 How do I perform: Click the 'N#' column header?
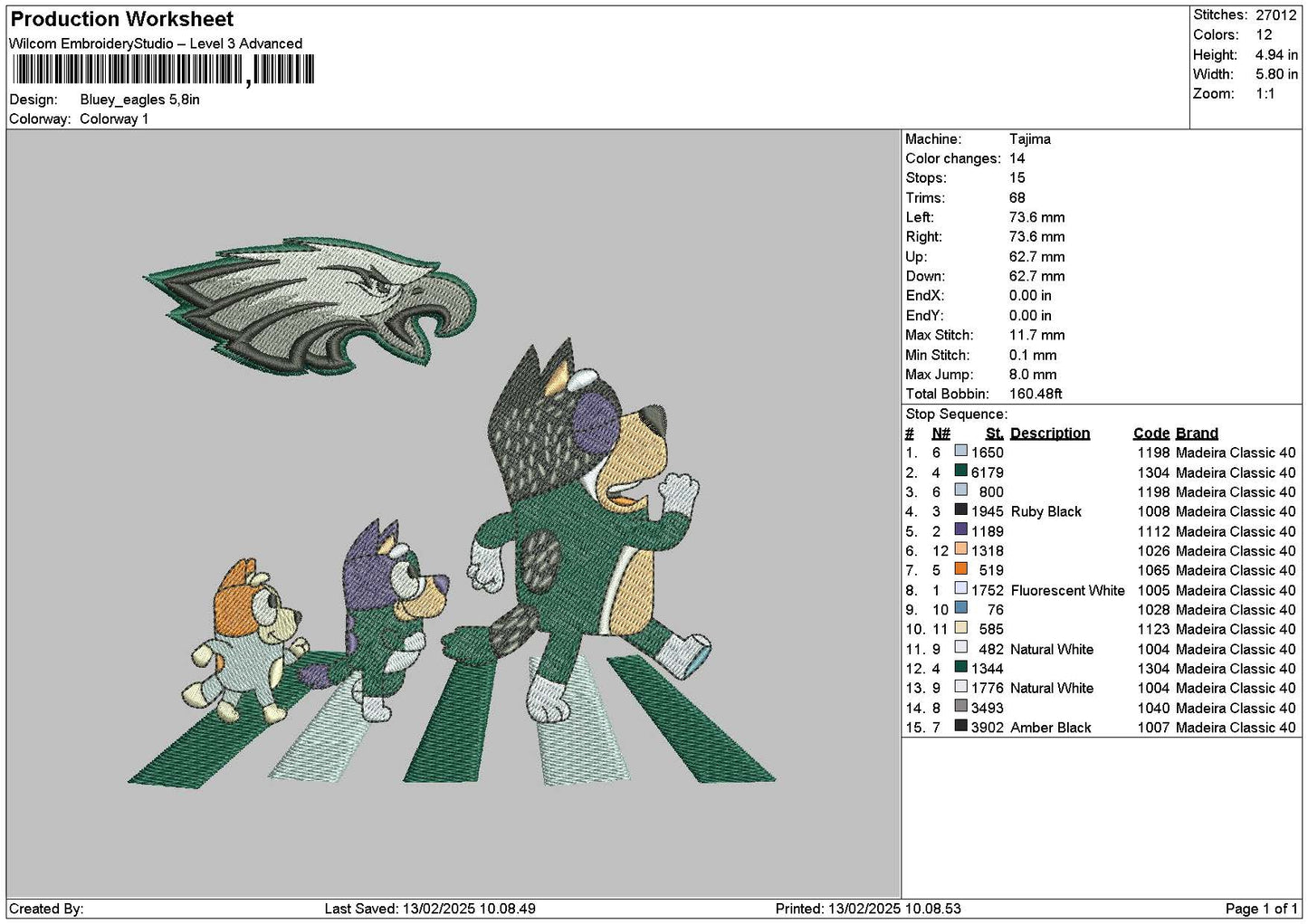pyautogui.click(x=941, y=433)
